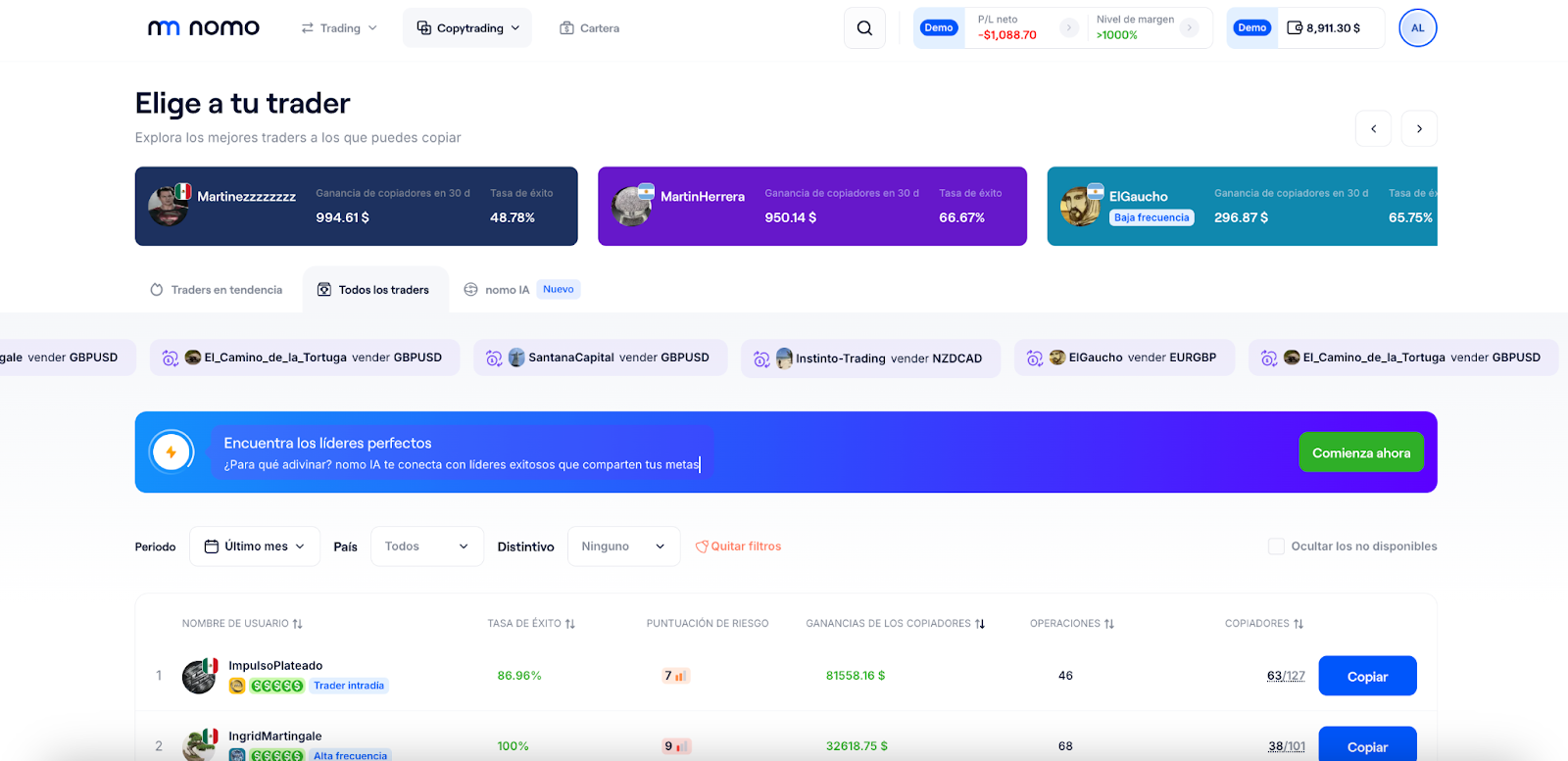Go to next trader carousel slide

tap(1419, 128)
